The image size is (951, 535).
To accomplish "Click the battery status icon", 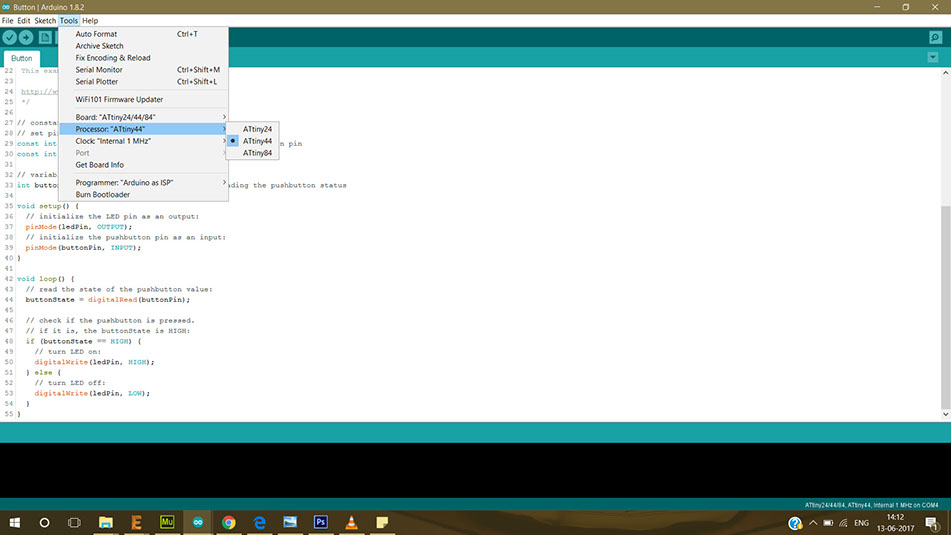I will click(x=828, y=523).
